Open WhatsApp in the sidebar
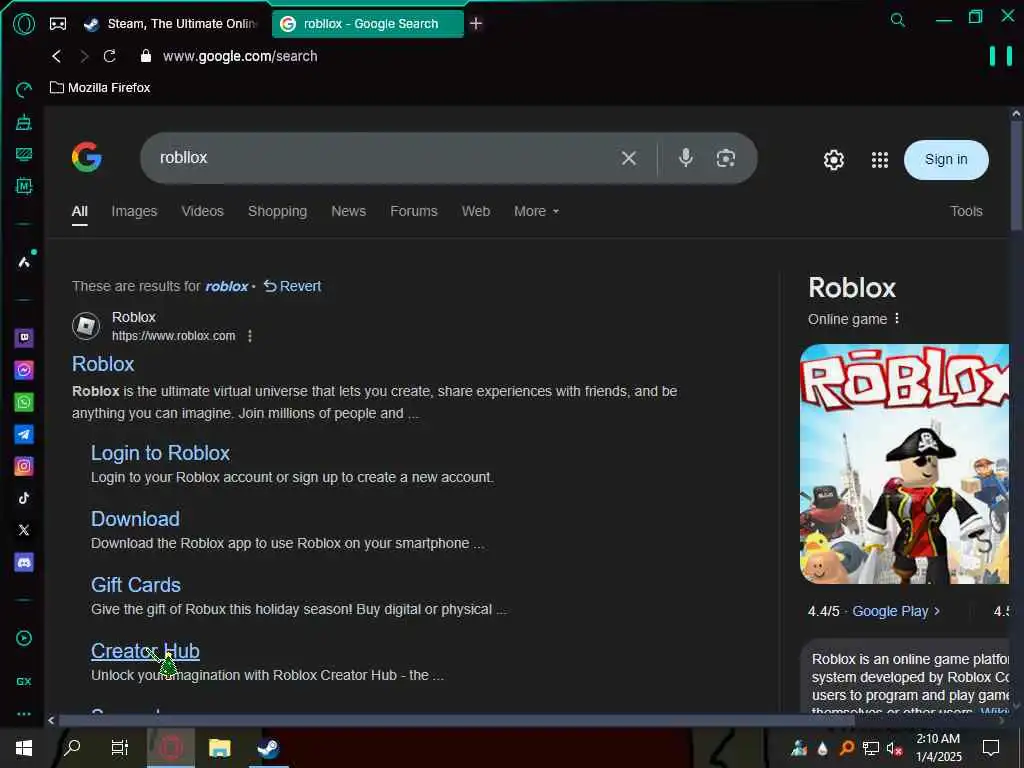1024x768 pixels. click(24, 402)
